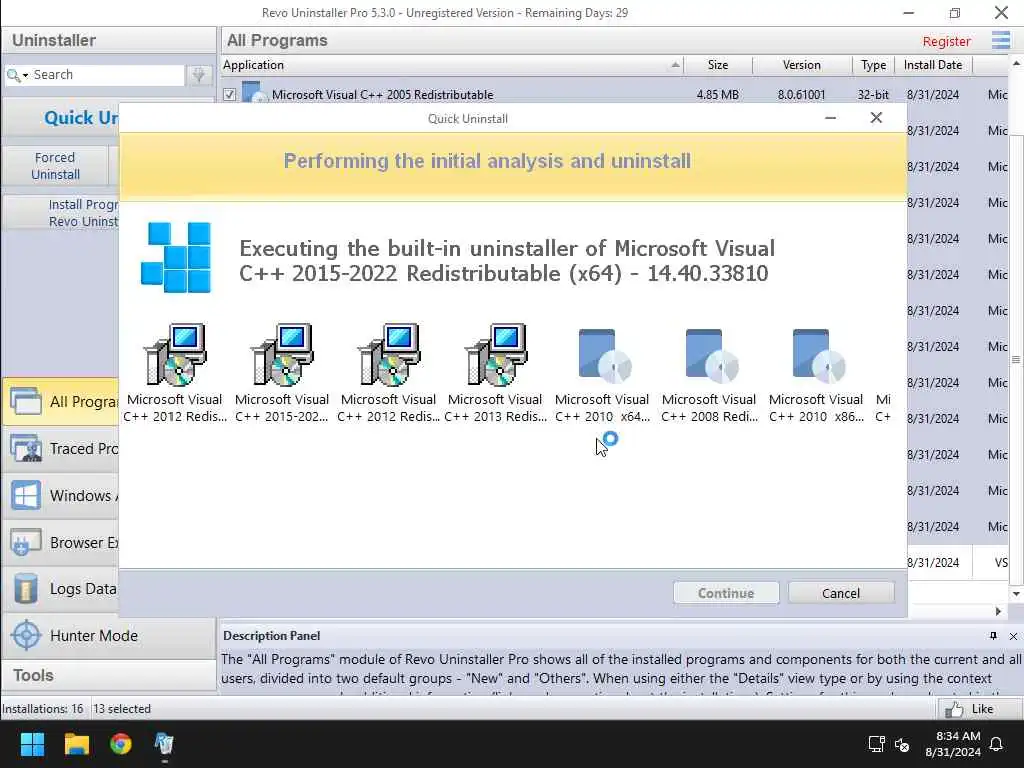Click the Continue button
The height and width of the screenshot is (768, 1024).
coord(726,593)
